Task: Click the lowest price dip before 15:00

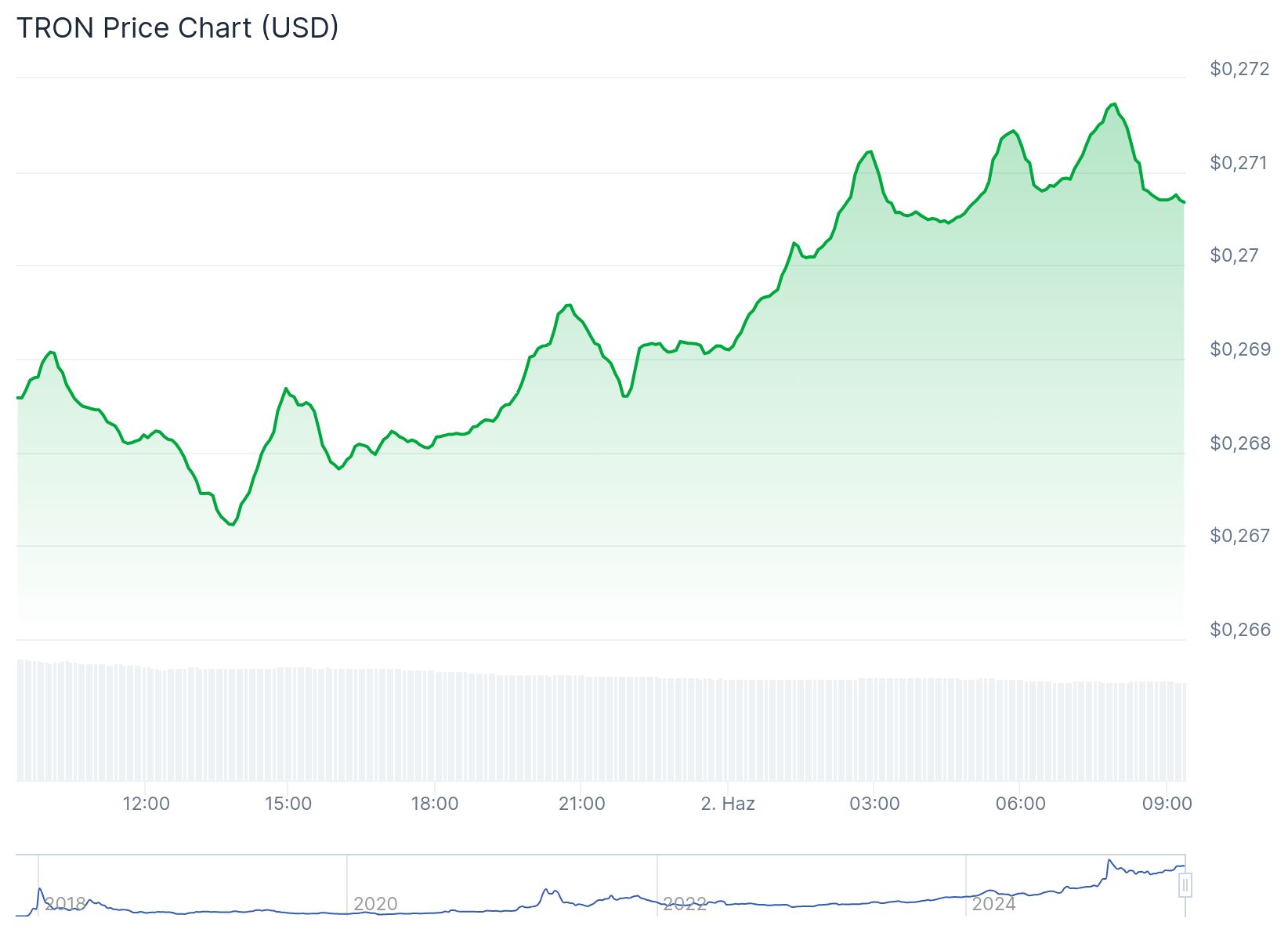Action: tap(232, 524)
